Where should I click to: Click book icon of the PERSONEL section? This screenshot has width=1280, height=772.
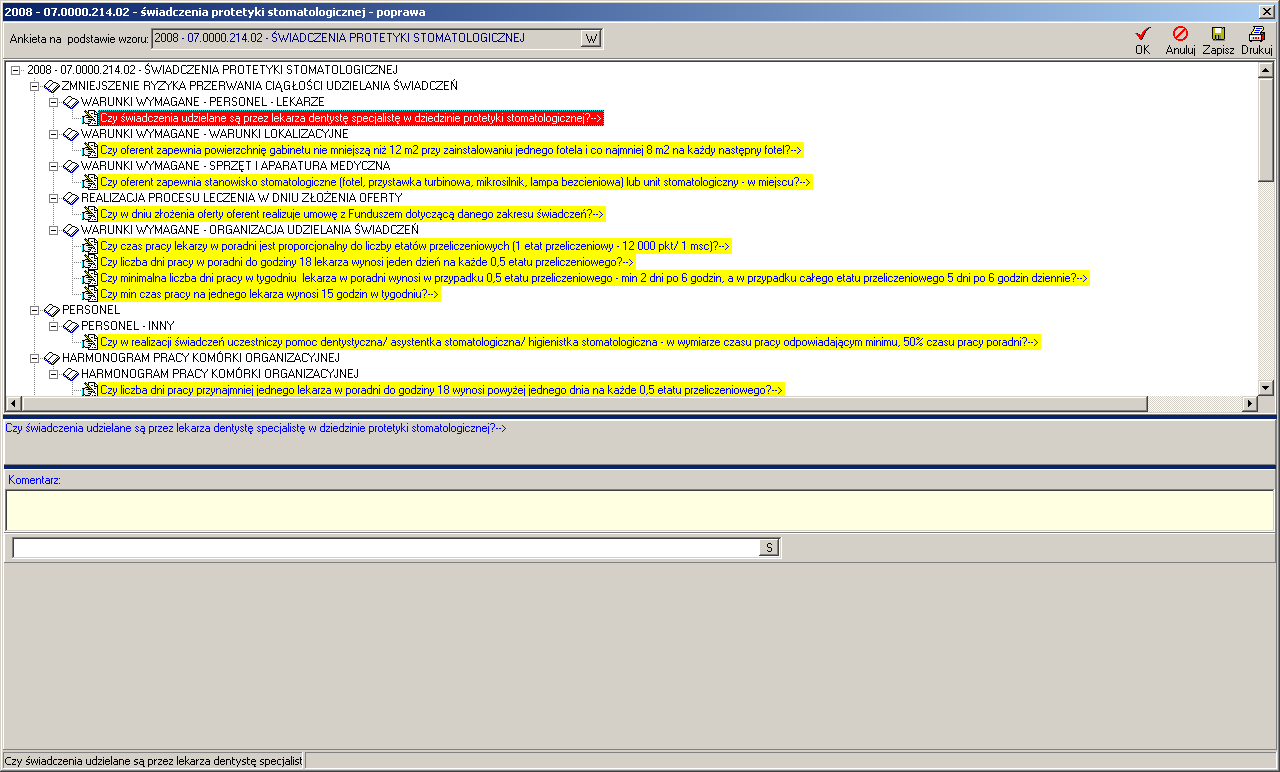[x=51, y=310]
